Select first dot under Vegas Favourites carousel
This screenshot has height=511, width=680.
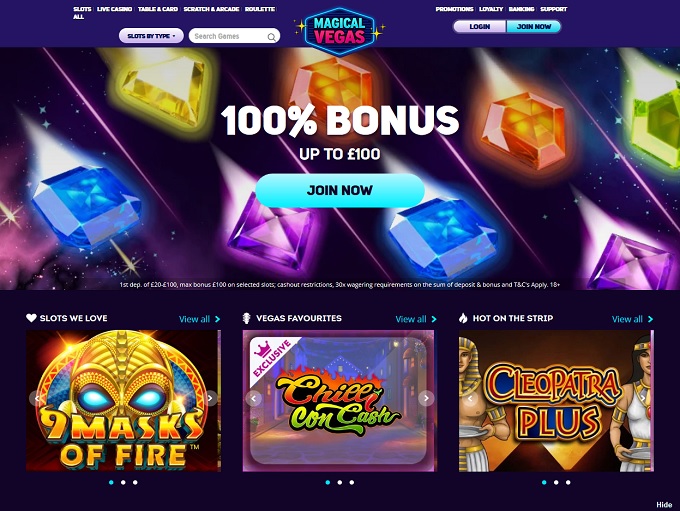(327, 482)
